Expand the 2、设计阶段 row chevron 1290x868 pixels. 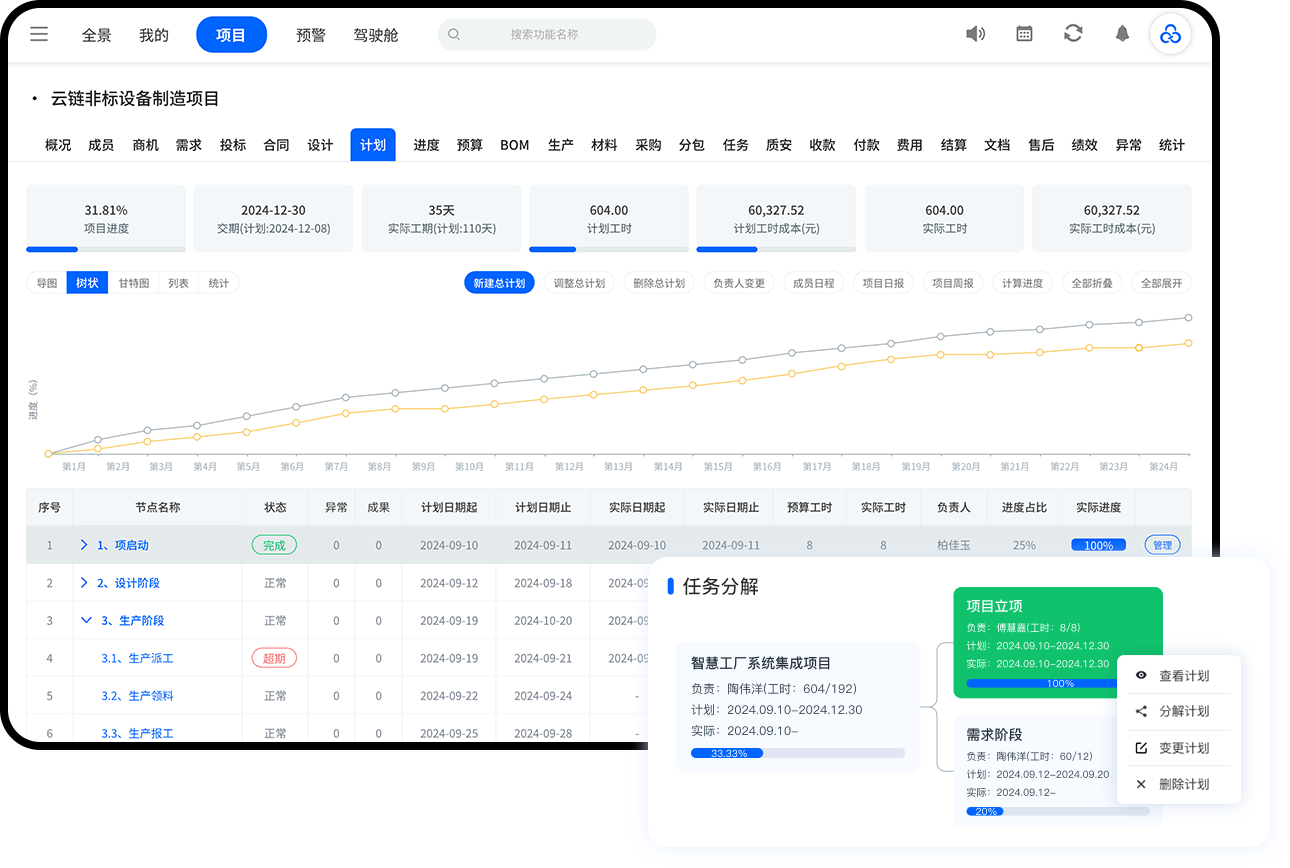coord(84,583)
